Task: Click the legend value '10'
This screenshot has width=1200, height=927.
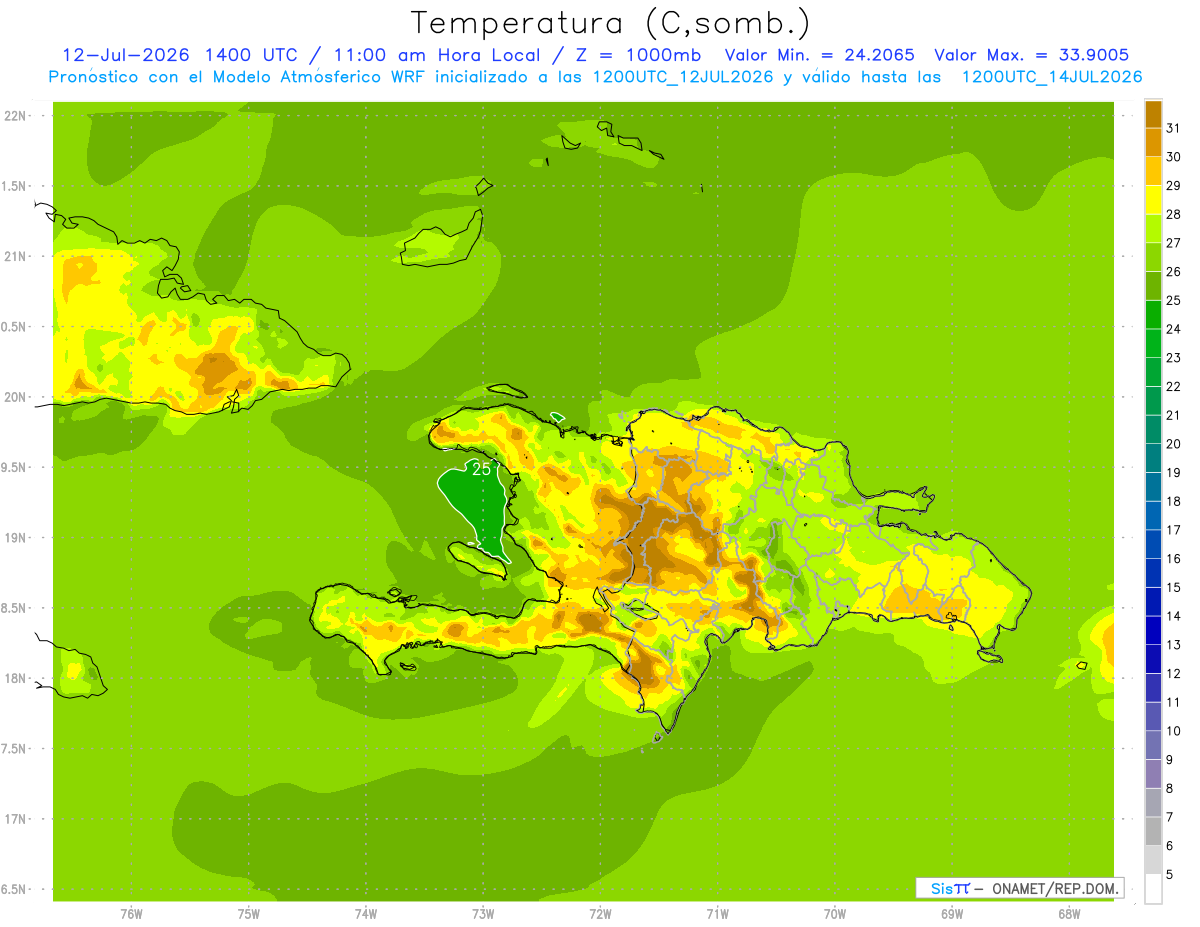Action: pos(1174,730)
